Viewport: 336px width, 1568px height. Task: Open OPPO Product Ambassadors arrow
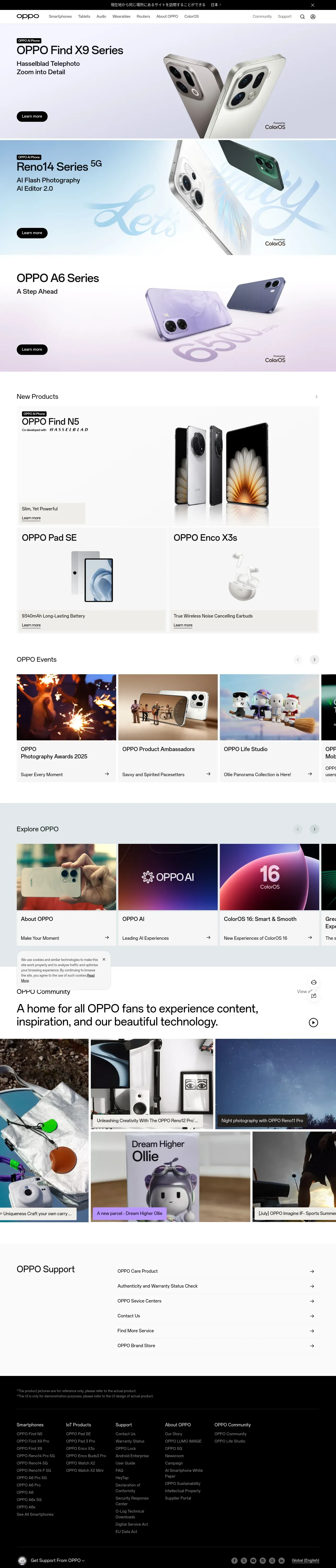coord(209,774)
